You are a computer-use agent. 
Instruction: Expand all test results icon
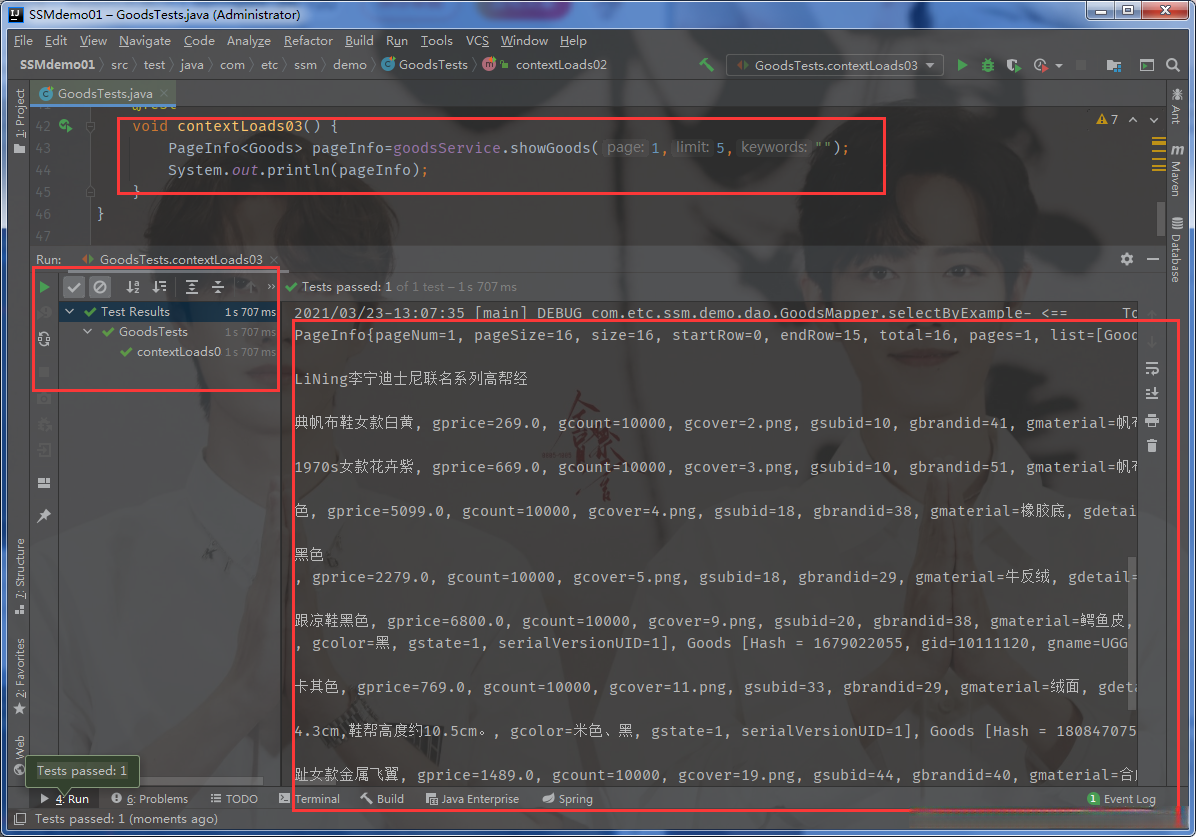pyautogui.click(x=192, y=287)
